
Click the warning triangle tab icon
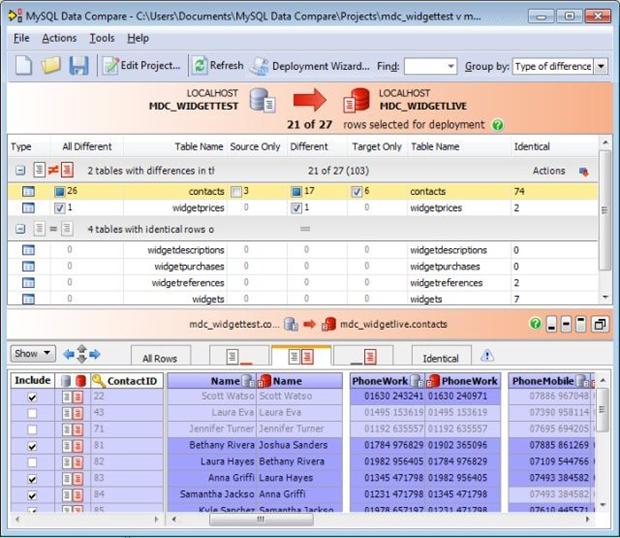coord(487,356)
